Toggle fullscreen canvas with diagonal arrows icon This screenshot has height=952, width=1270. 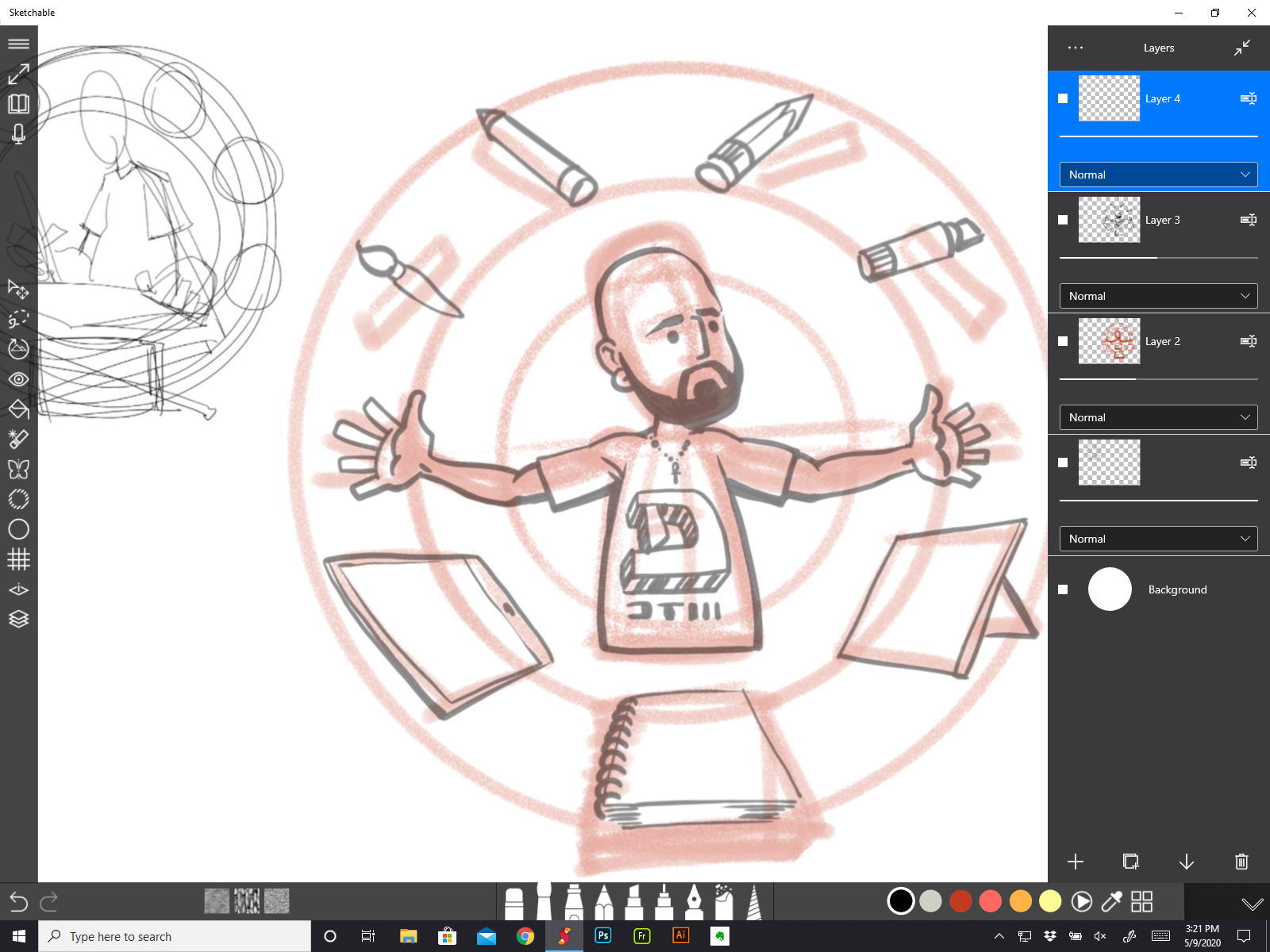coord(18,74)
